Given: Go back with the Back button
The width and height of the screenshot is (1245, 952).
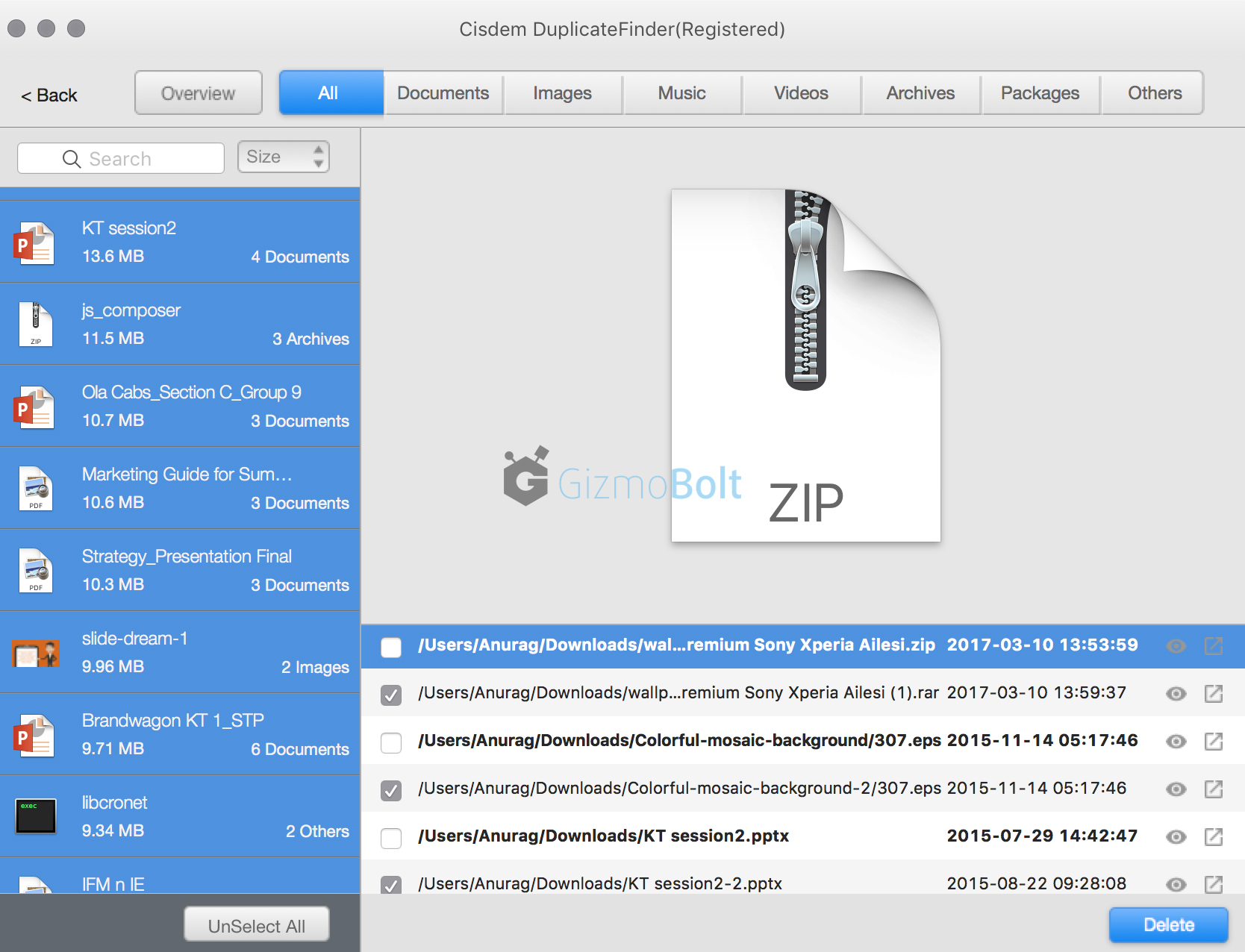Looking at the screenshot, I should (x=49, y=95).
